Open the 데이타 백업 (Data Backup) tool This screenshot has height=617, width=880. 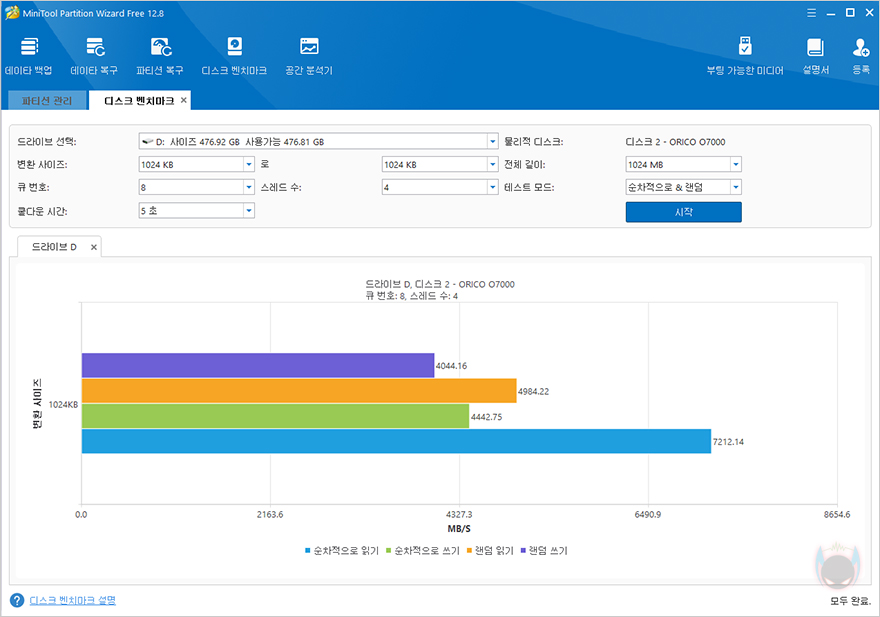pos(29,56)
